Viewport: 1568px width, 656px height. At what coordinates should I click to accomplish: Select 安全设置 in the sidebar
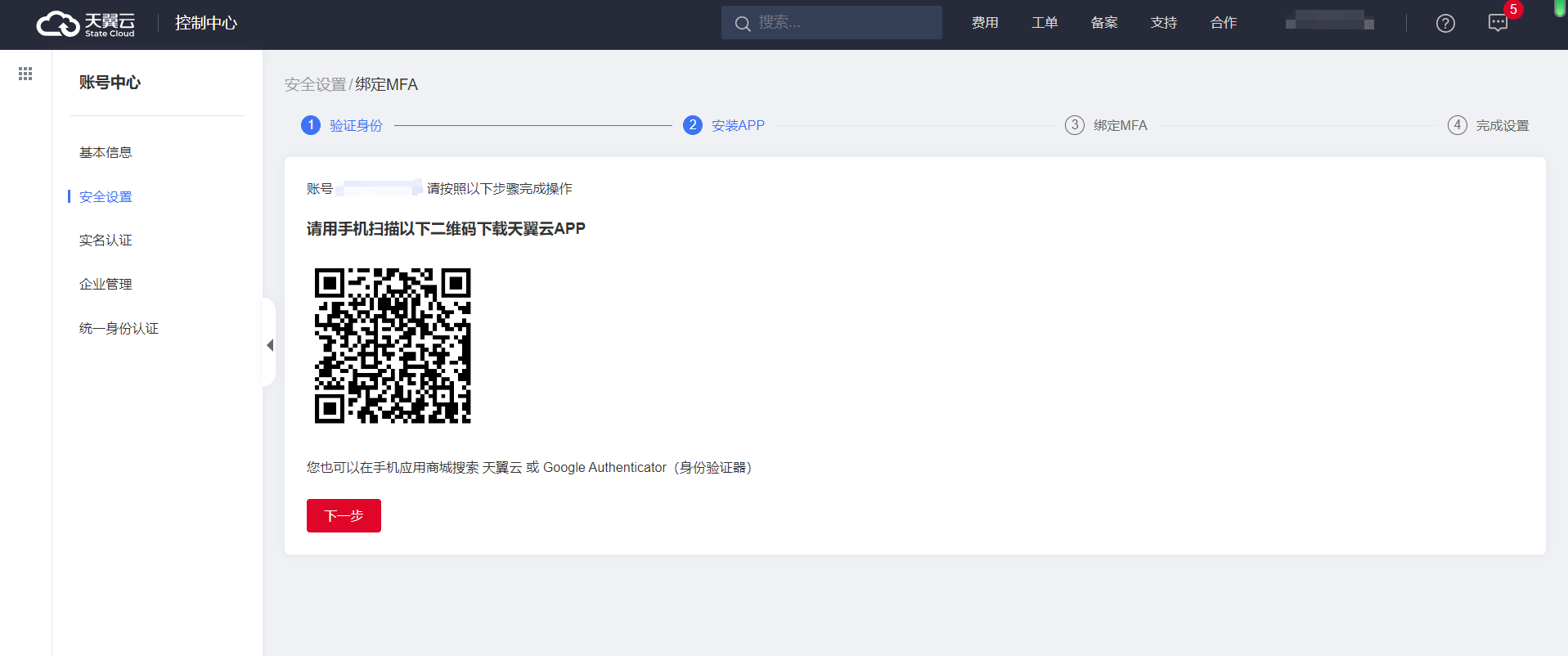point(106,196)
